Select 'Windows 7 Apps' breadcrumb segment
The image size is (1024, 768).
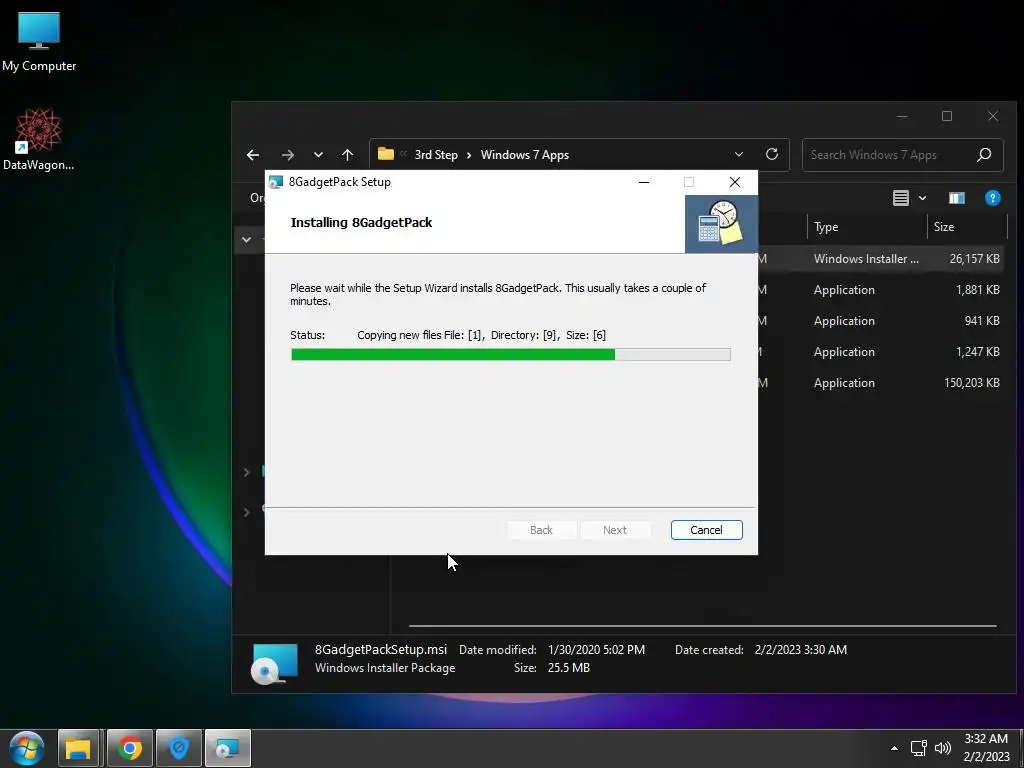click(524, 155)
